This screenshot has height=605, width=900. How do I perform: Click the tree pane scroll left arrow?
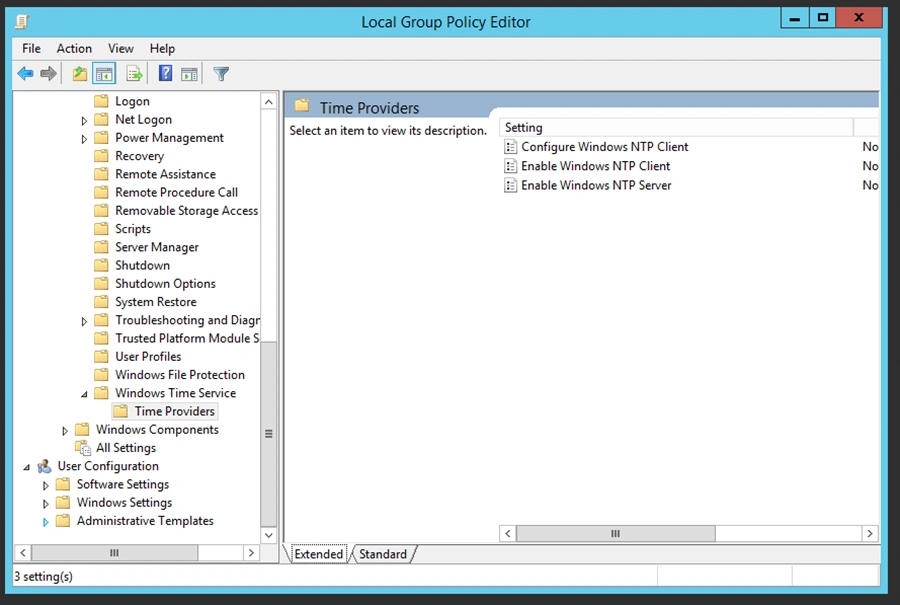click(x=22, y=553)
